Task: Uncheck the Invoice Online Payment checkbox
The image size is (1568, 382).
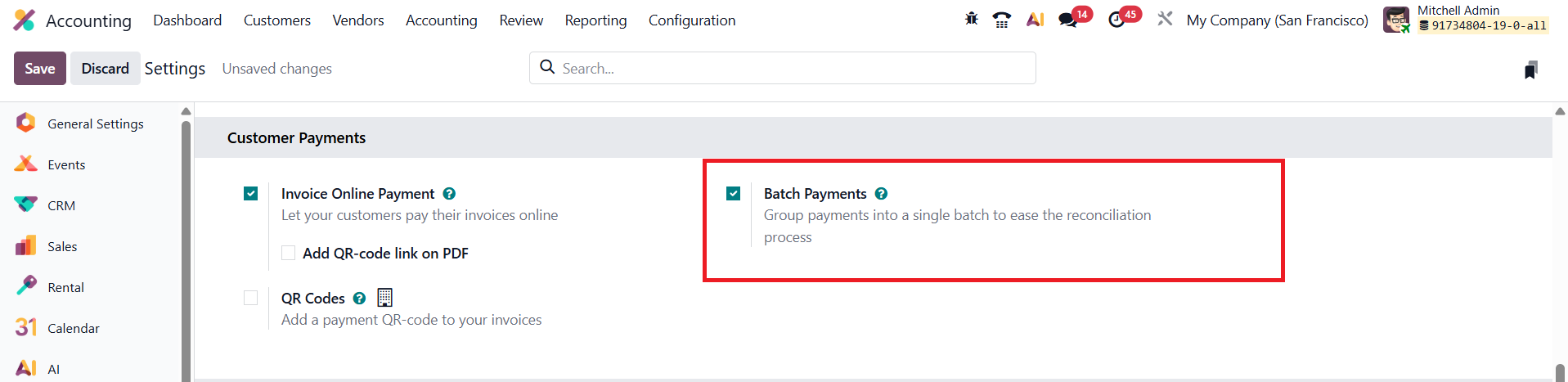Action: tap(251, 194)
